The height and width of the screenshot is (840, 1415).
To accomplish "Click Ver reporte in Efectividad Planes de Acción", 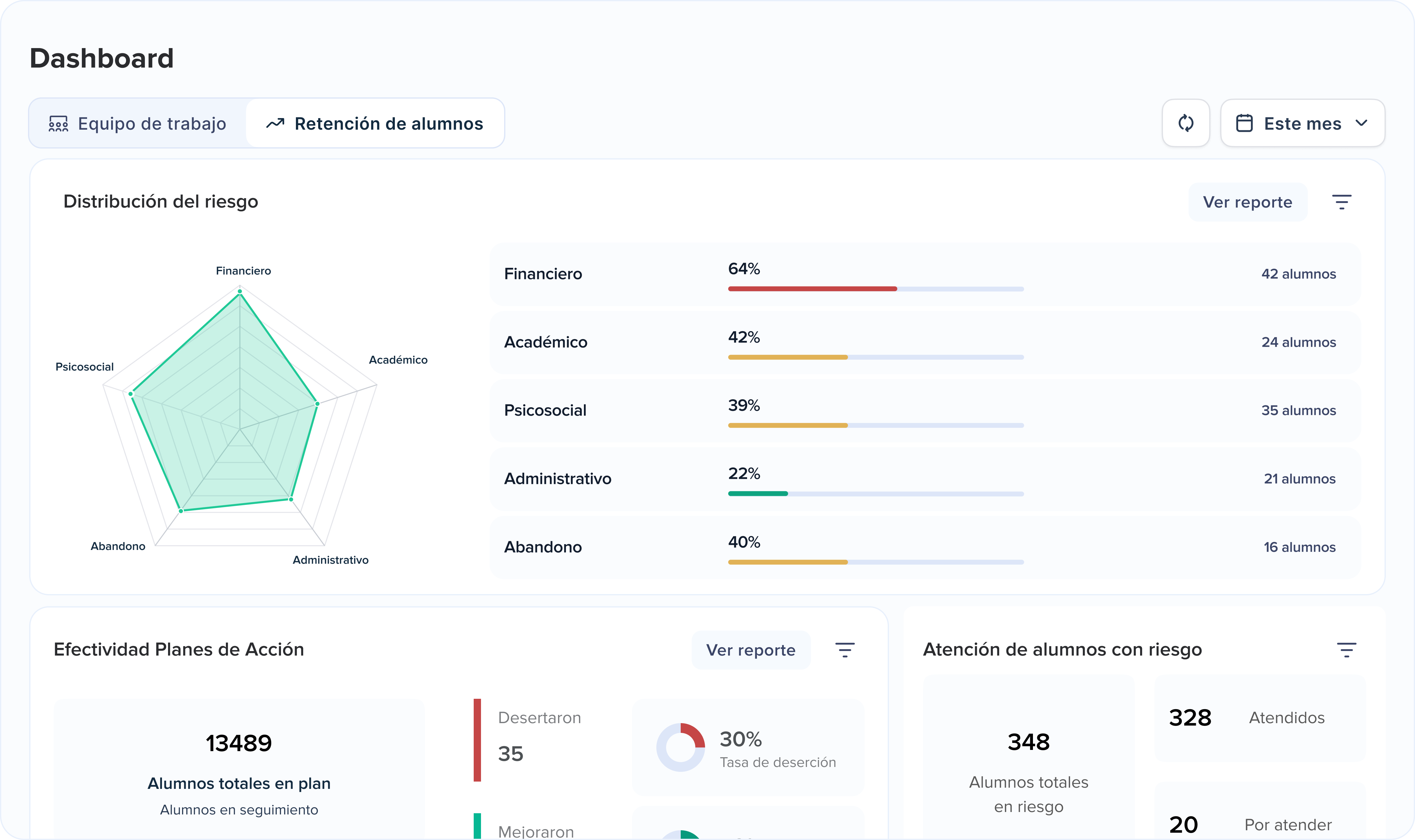I will [x=751, y=650].
